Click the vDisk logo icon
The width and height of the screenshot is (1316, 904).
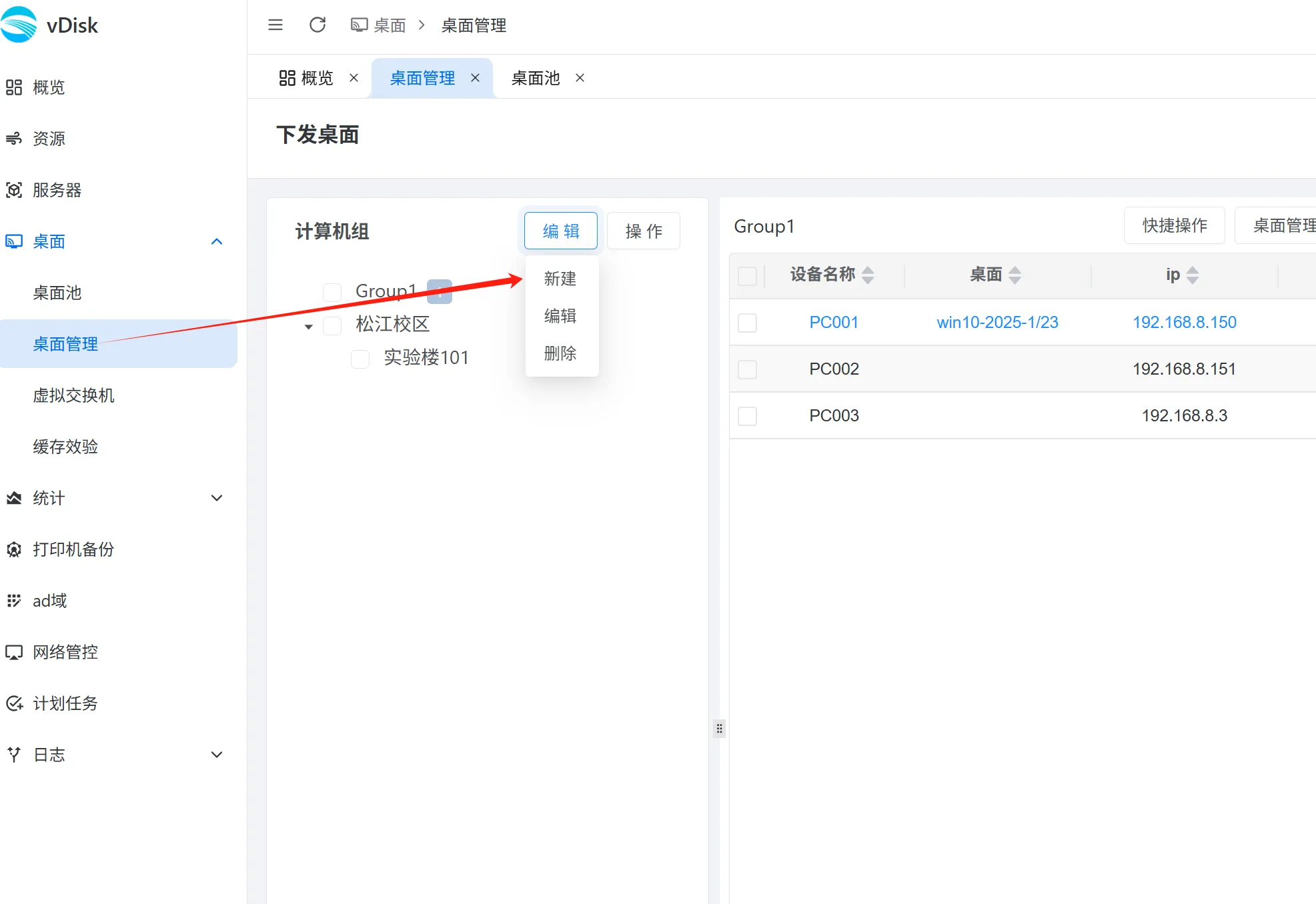[19, 25]
